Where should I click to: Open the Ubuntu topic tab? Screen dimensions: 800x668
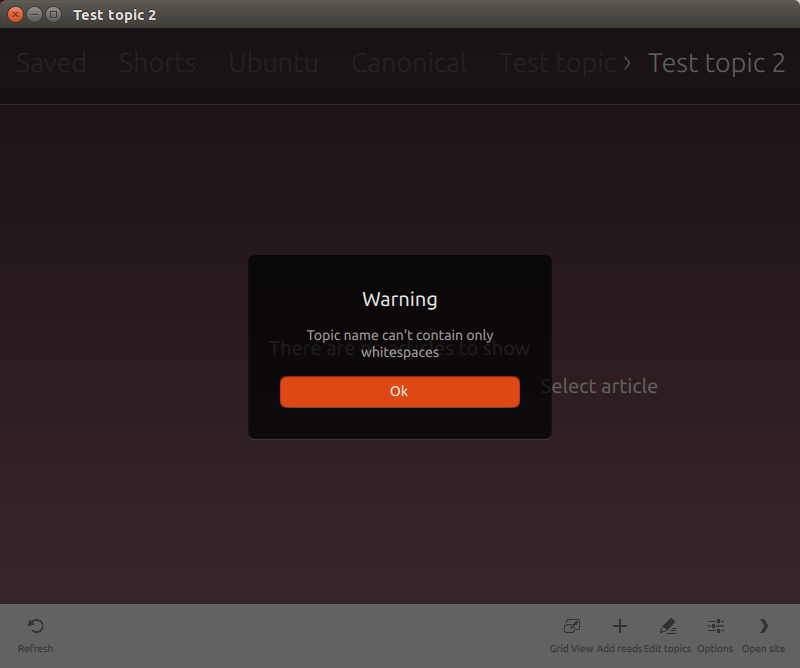(x=273, y=63)
